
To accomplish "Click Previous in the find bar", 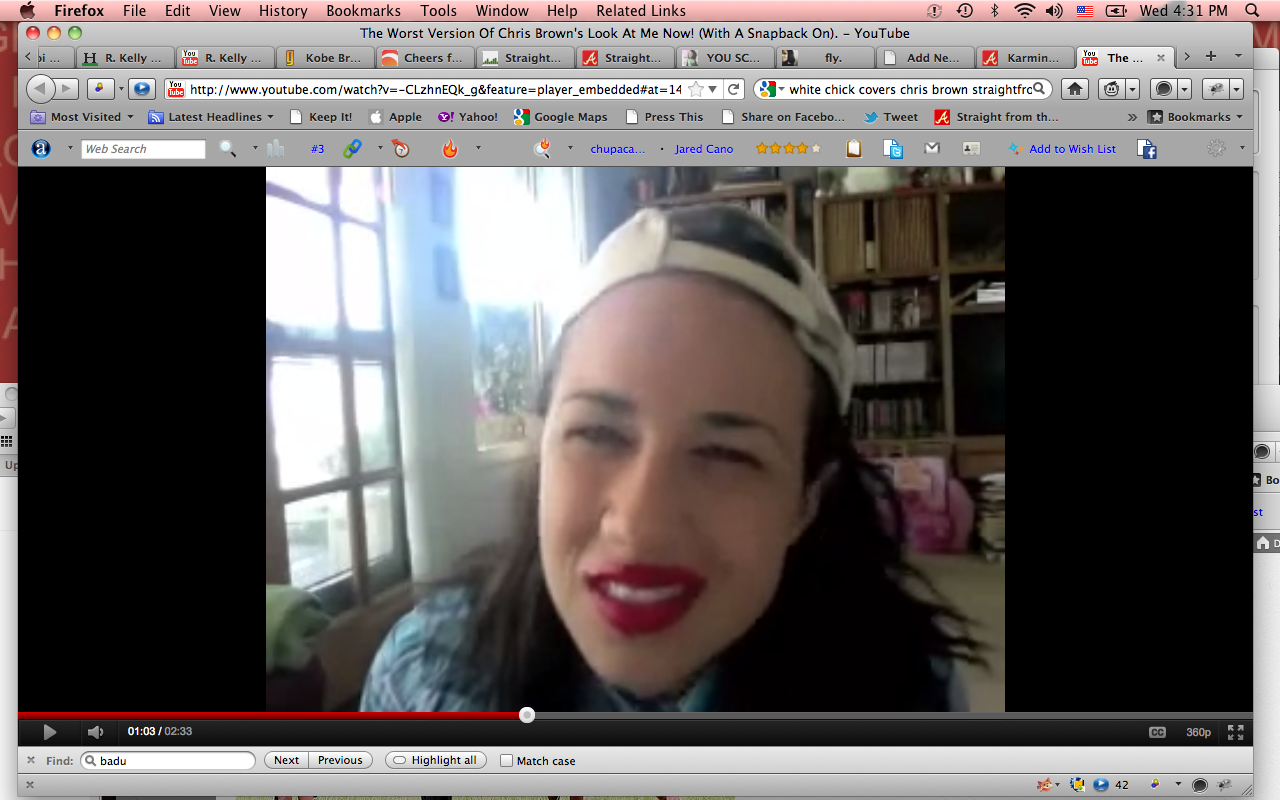I will point(340,760).
